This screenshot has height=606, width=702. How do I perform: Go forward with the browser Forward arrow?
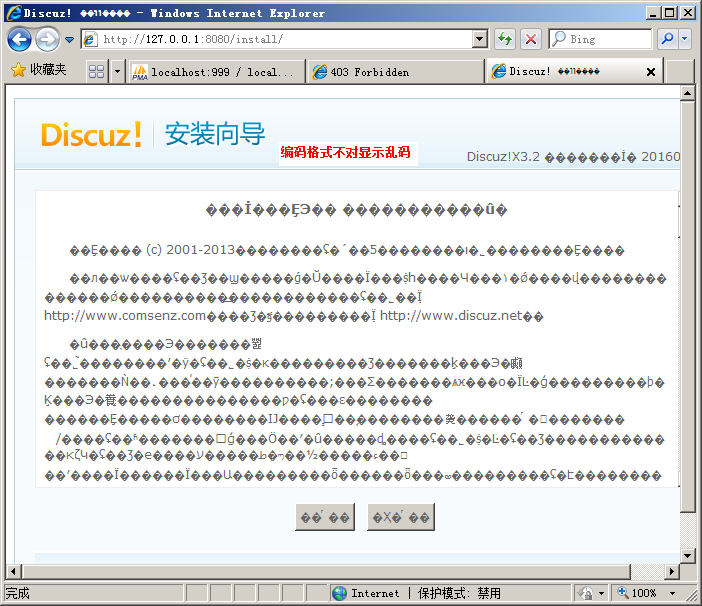[47, 39]
